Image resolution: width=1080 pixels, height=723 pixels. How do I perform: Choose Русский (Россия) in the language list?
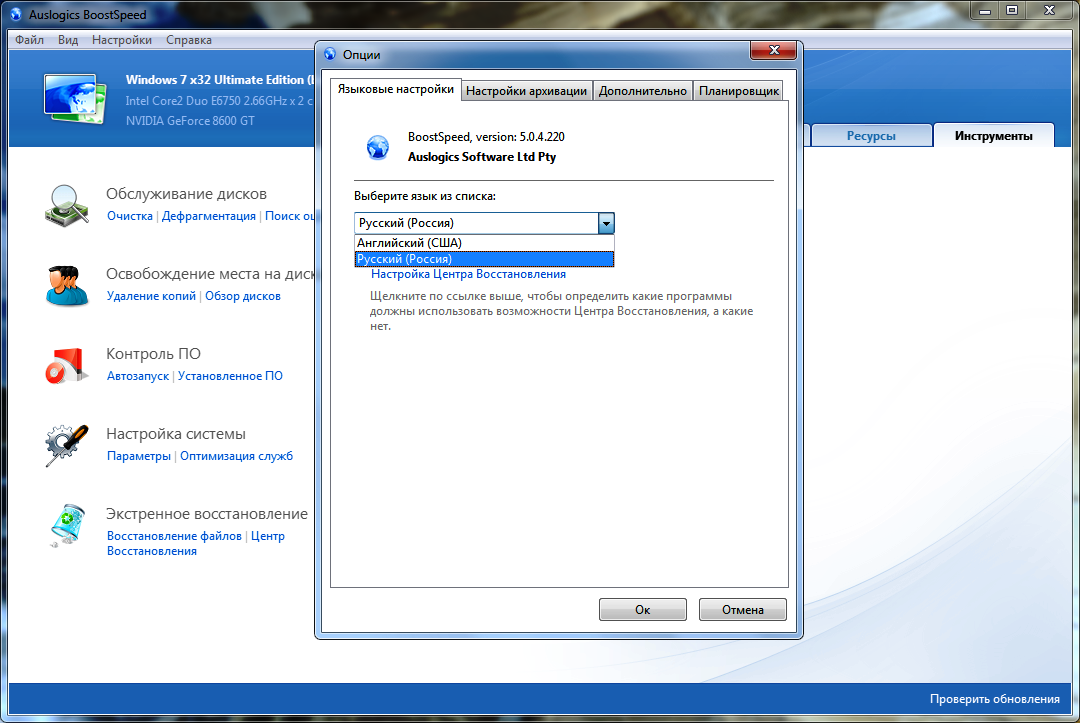pos(484,259)
